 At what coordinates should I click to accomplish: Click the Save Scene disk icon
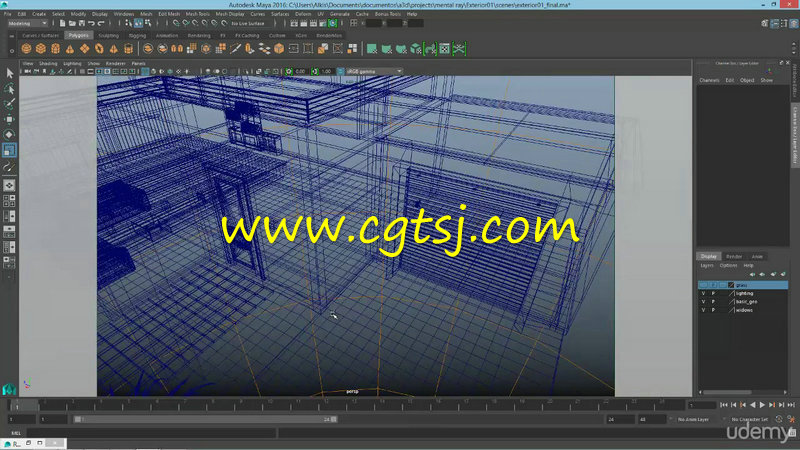click(82, 23)
